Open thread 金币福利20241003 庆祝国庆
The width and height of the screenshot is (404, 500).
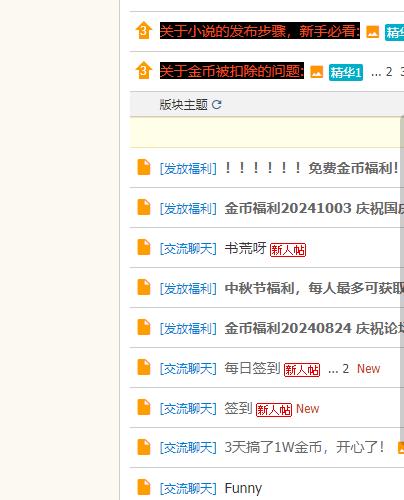(x=314, y=208)
